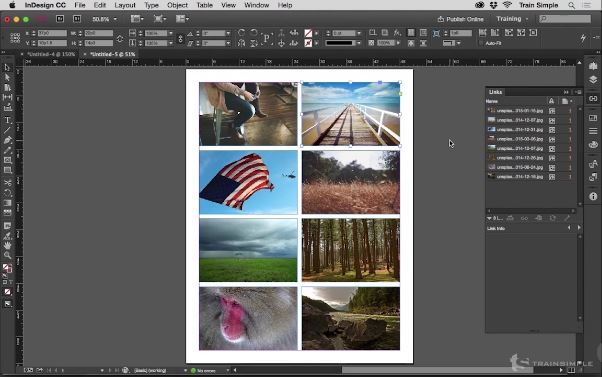The image size is (602, 377).
Task: Open the Screen Mode dropdown
Action: (160, 19)
